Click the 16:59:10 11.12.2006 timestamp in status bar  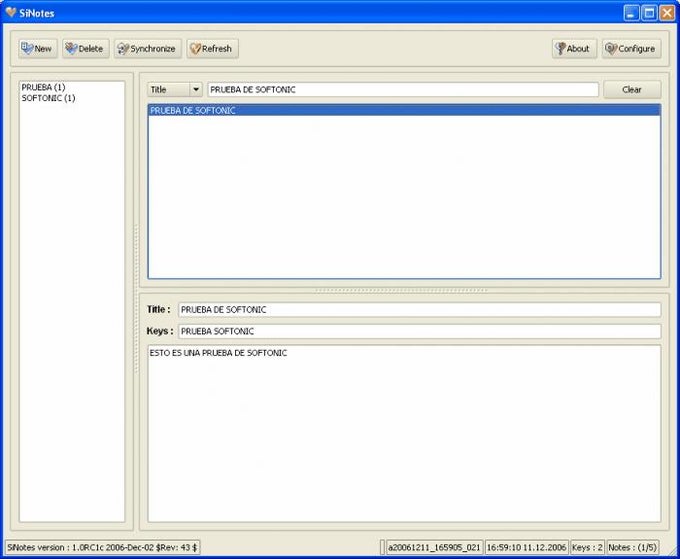pos(526,547)
